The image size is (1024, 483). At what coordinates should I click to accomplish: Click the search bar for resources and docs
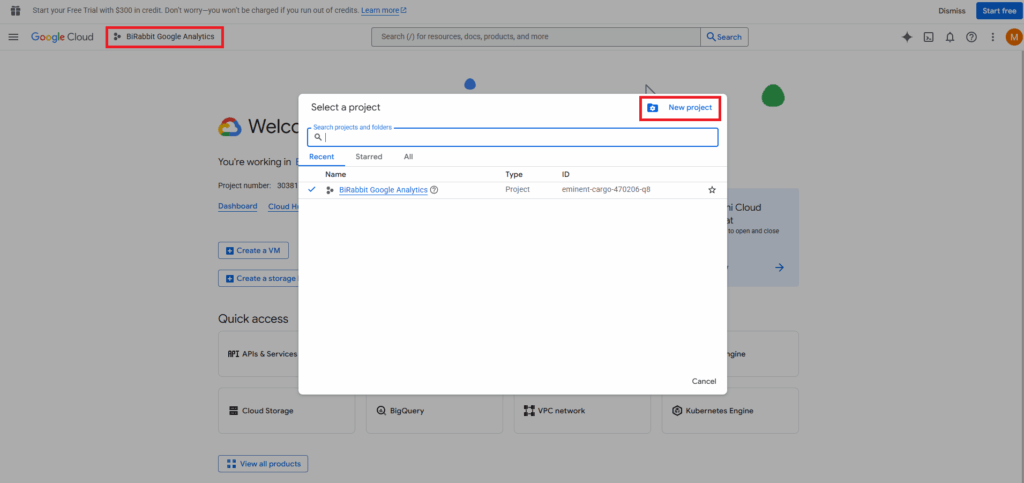(x=536, y=37)
